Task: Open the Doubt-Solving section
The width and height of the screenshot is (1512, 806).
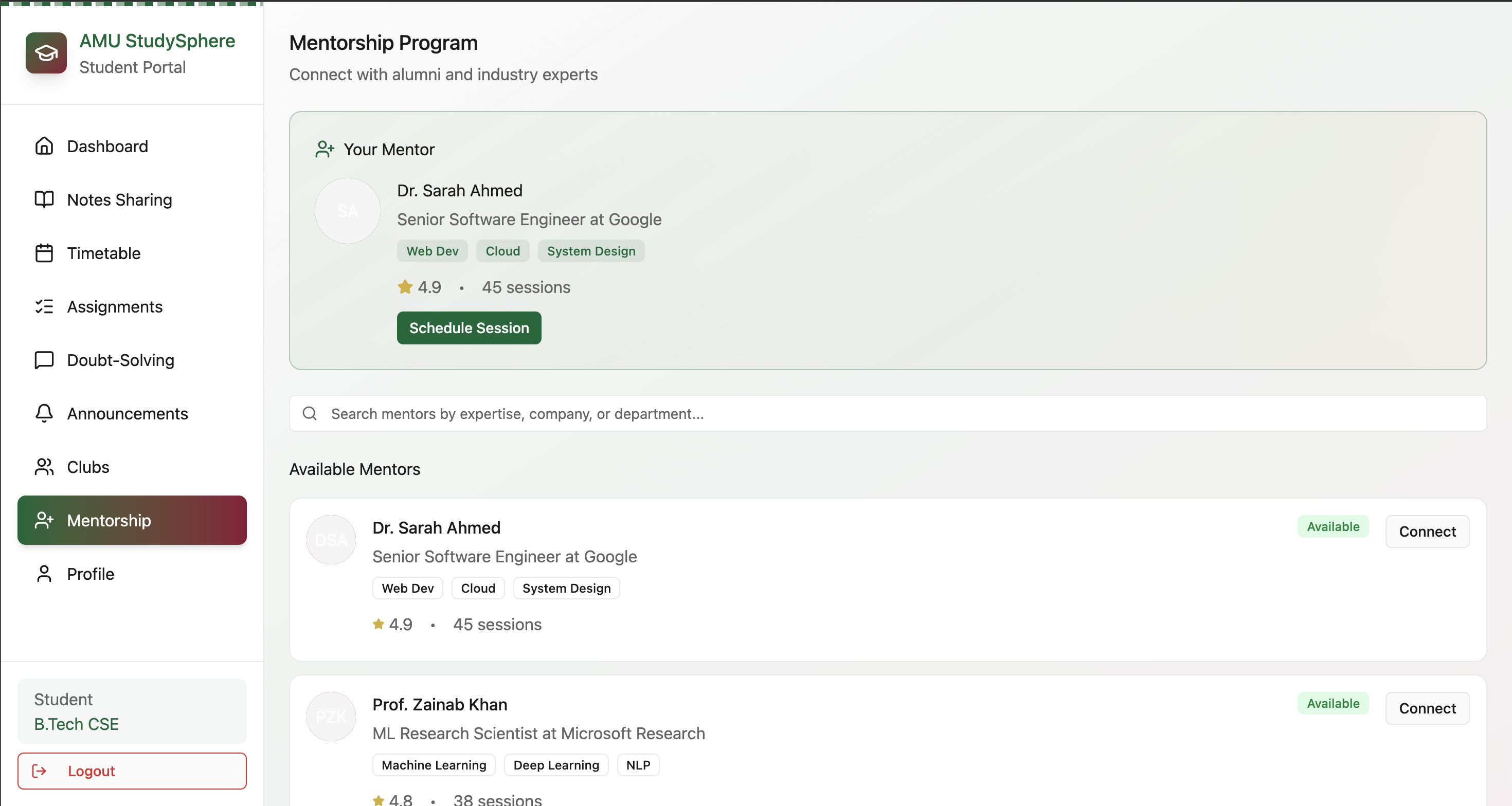Action: [120, 360]
